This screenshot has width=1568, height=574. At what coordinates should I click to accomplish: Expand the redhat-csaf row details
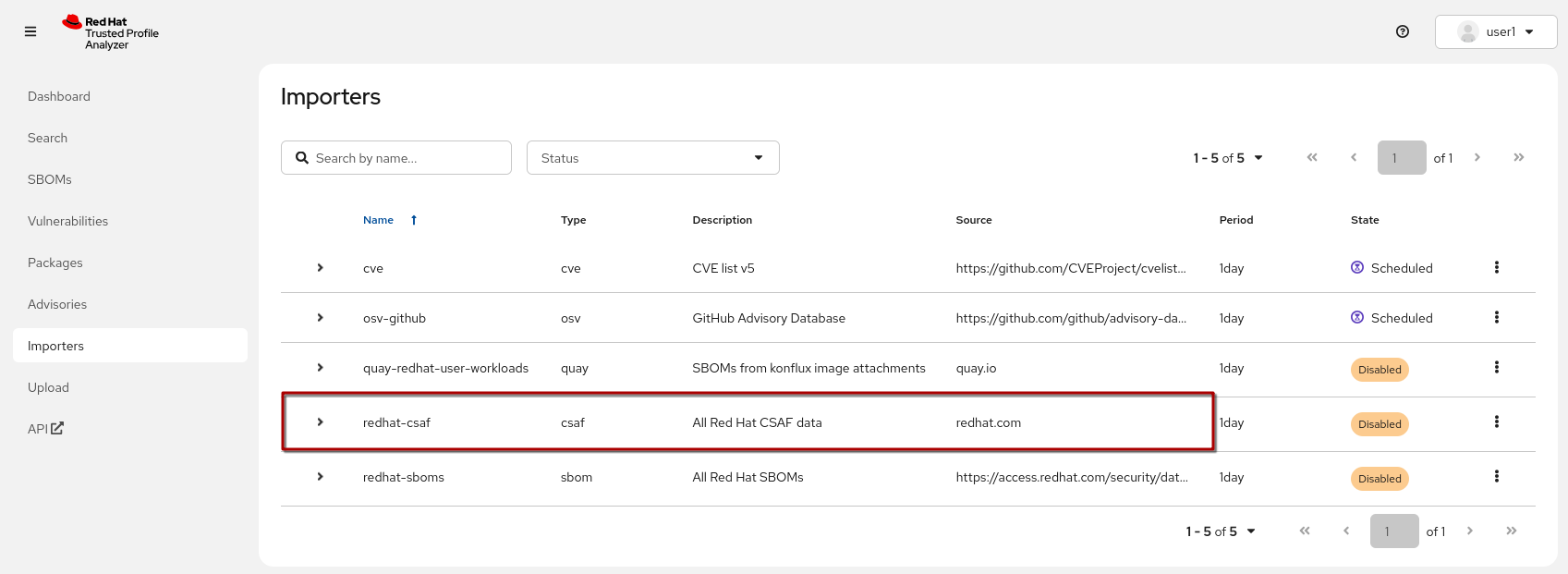tap(320, 422)
